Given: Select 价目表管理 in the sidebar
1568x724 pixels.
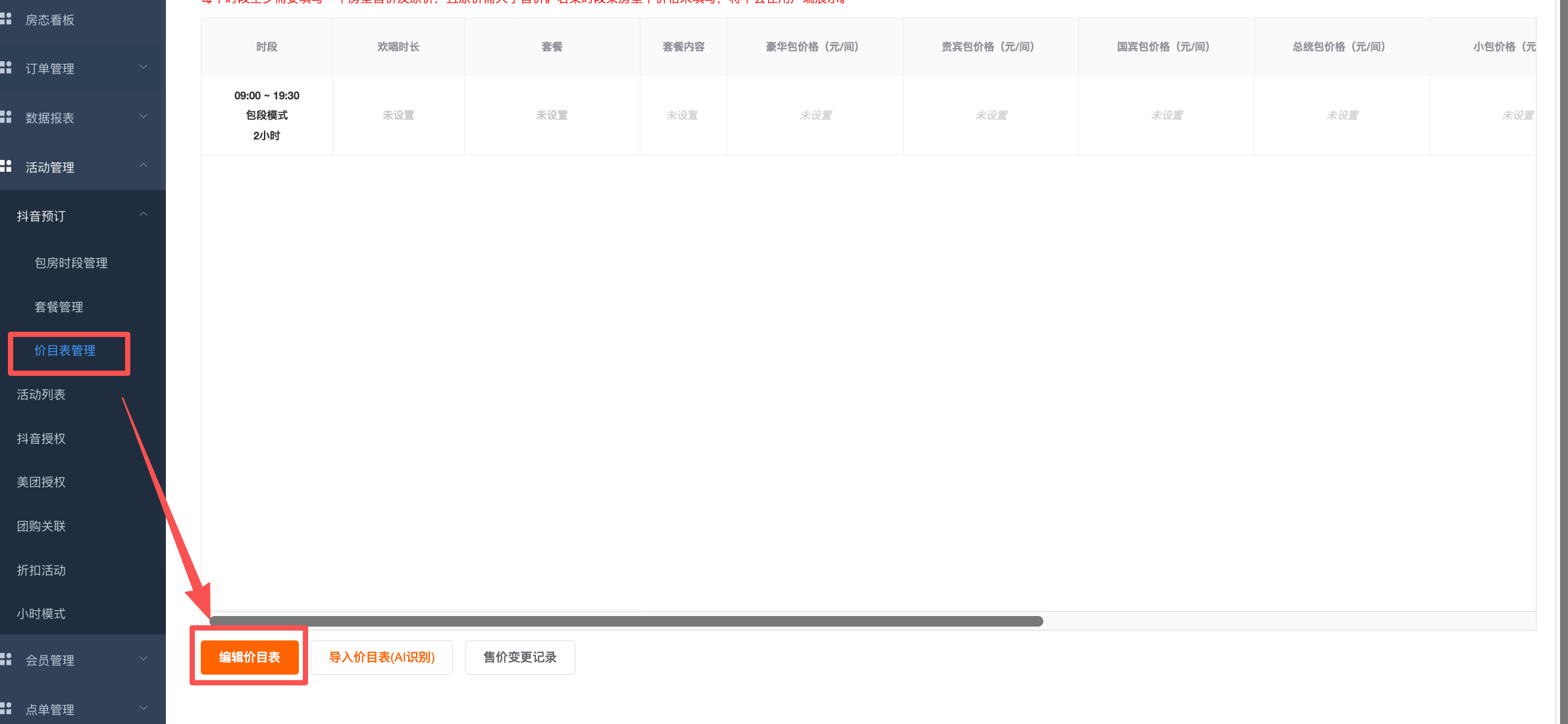Looking at the screenshot, I should pos(65,351).
